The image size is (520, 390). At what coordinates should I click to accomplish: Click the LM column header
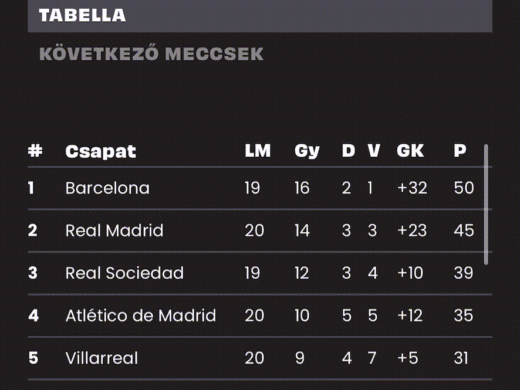coord(258,151)
